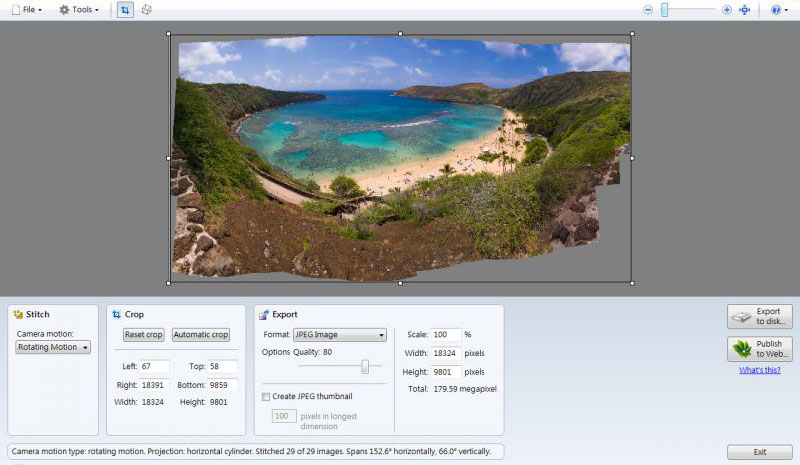The height and width of the screenshot is (465, 800).
Task: Click the Crop panel icon
Action: (116, 314)
